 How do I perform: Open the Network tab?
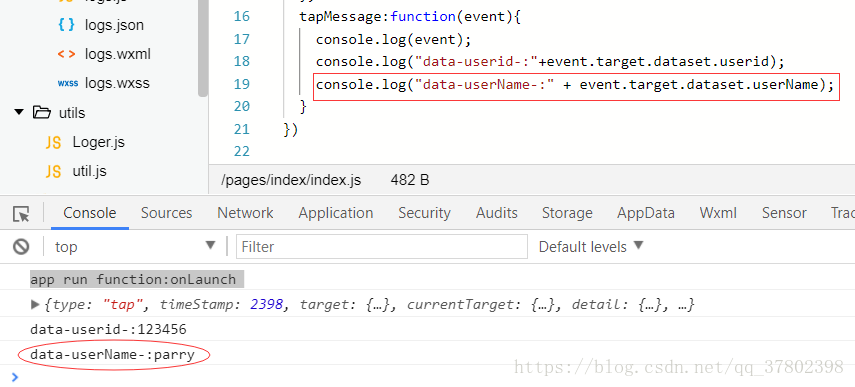click(x=245, y=213)
